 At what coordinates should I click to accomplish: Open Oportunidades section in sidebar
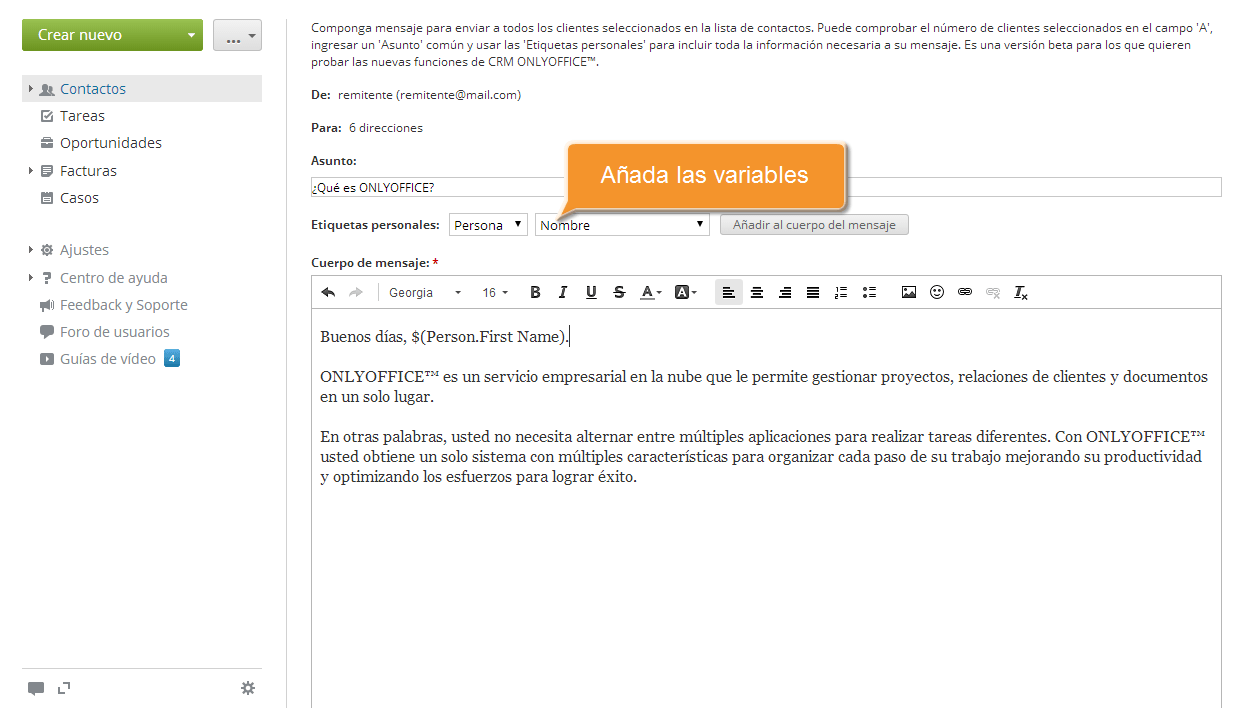[x=111, y=143]
